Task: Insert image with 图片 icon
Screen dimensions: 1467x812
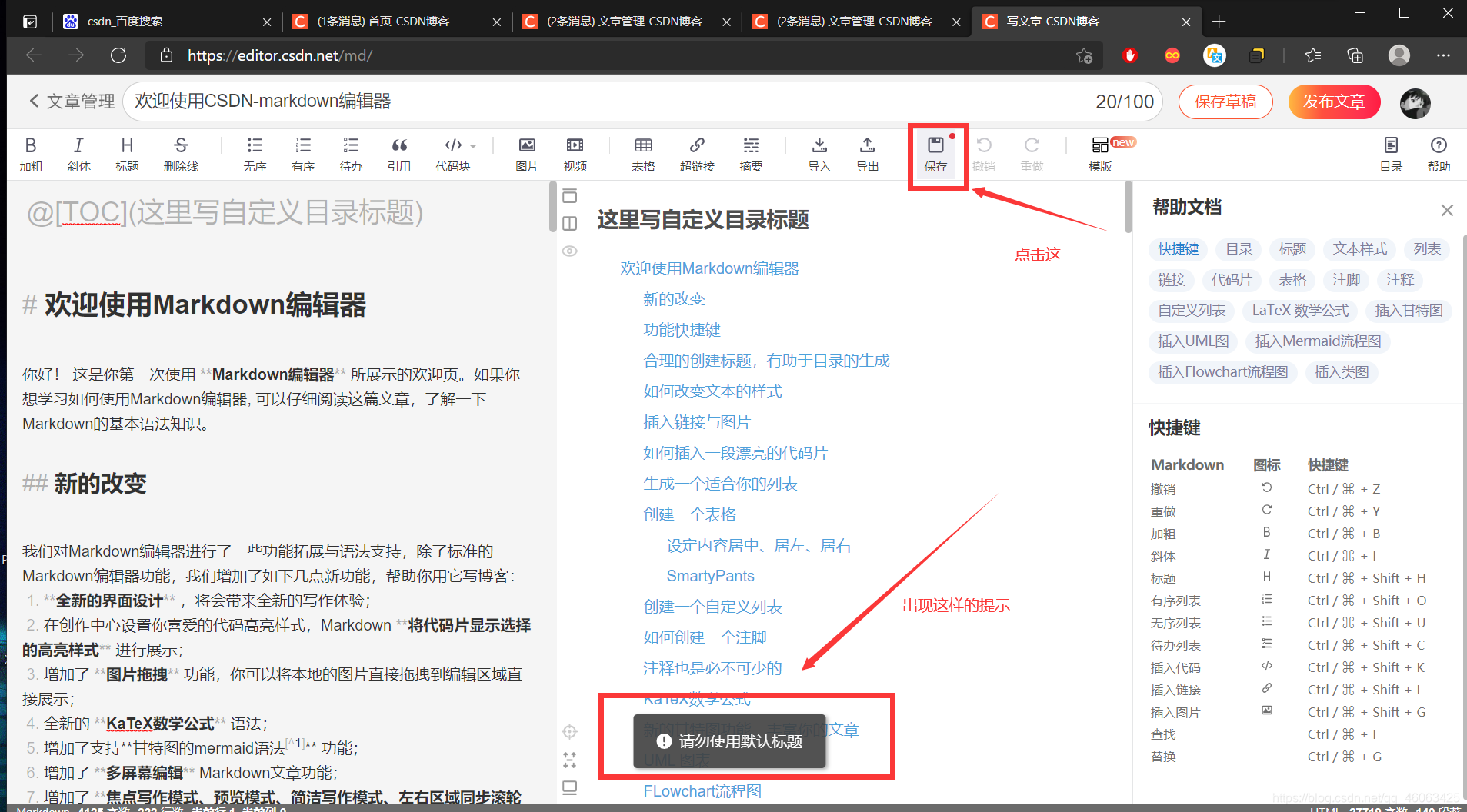Action: tap(527, 154)
